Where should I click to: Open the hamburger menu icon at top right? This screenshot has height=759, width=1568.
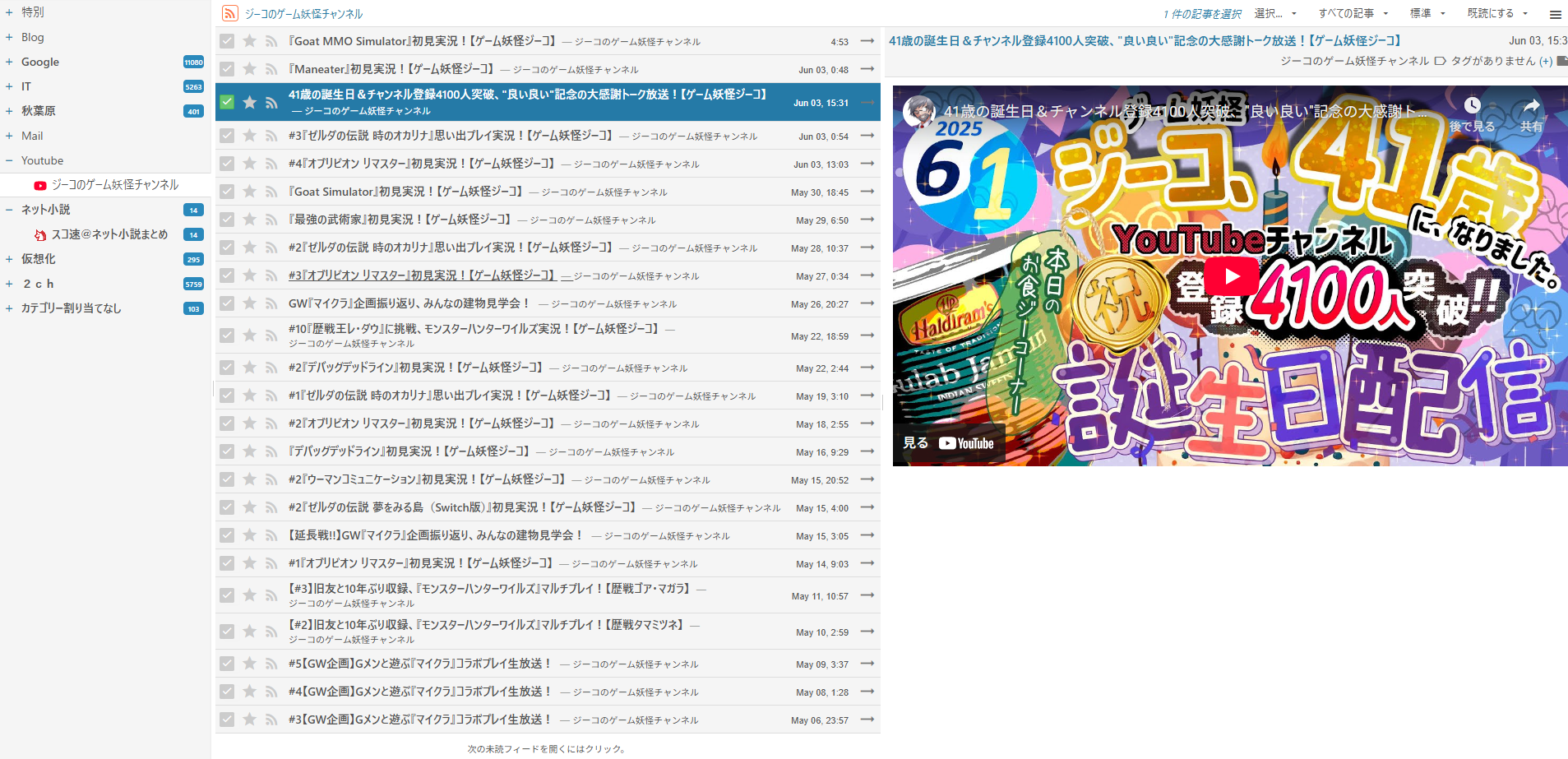[x=1555, y=14]
